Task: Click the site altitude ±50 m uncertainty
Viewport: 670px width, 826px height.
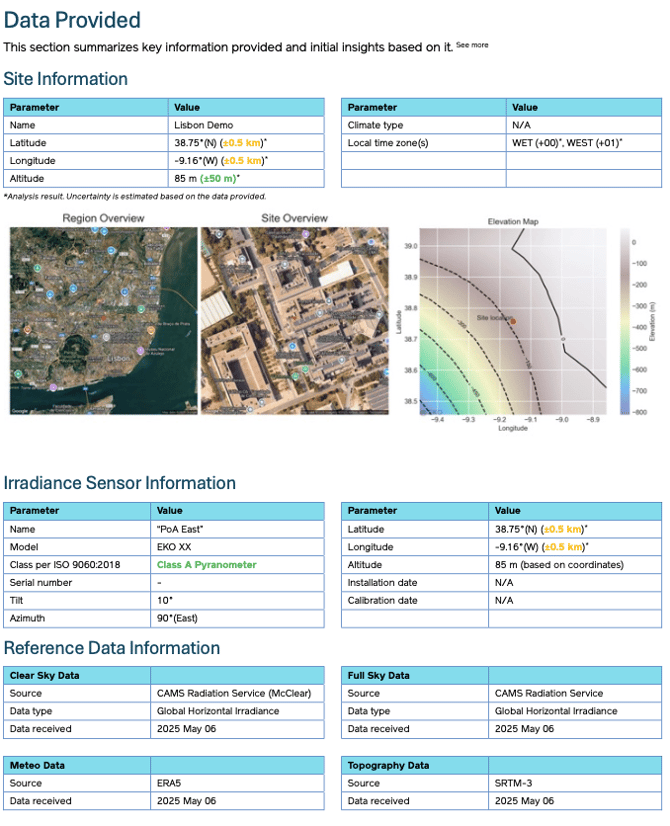Action: coord(217,179)
